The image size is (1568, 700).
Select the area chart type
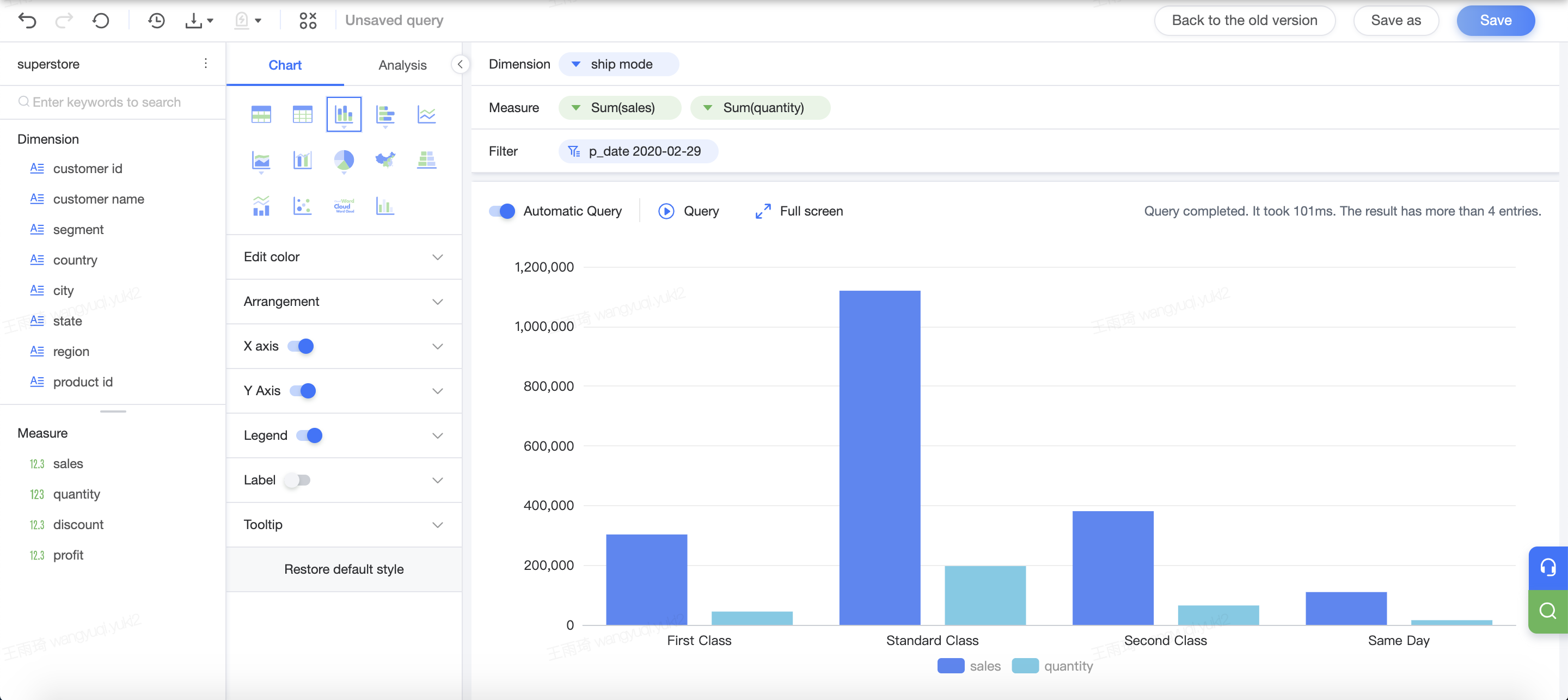261,161
